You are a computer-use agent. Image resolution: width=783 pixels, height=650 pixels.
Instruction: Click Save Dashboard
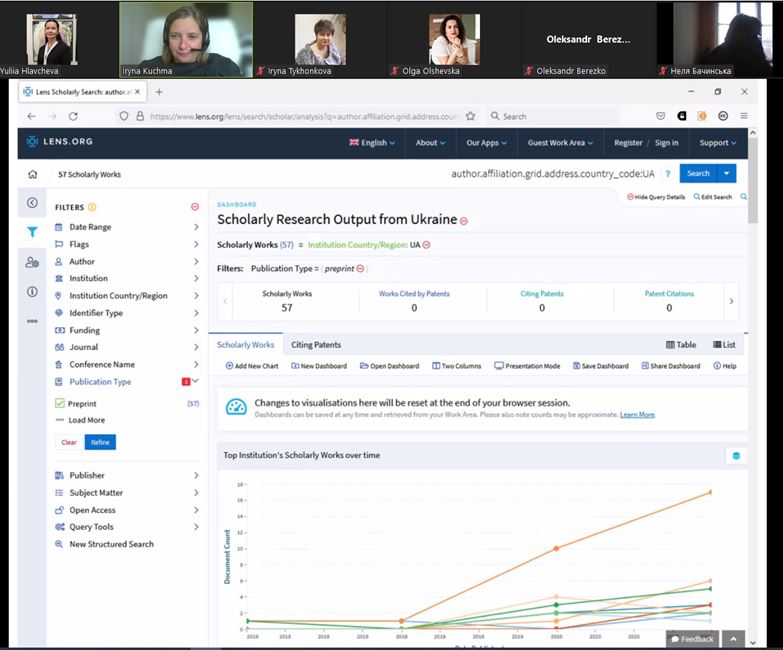tap(600, 366)
